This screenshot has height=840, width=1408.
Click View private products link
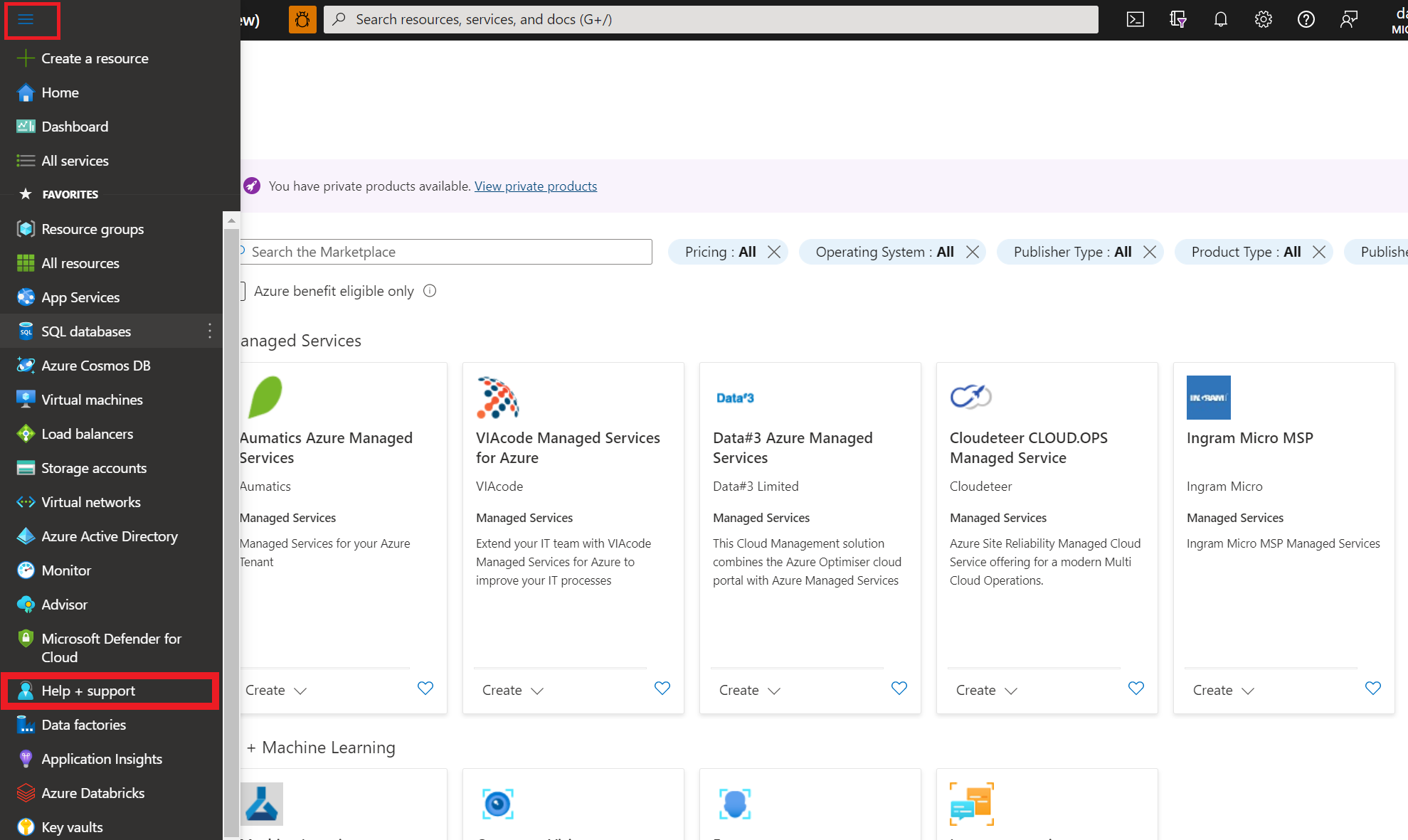tap(536, 186)
